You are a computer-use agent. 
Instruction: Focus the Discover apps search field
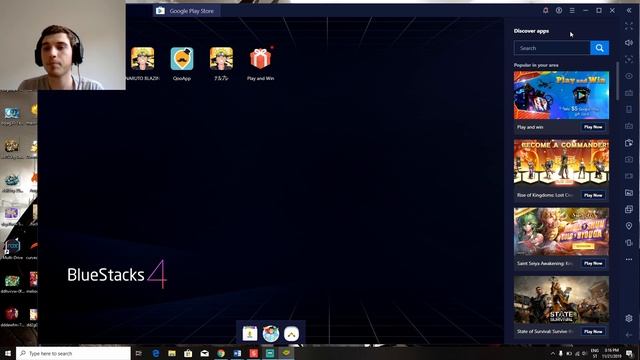(x=552, y=48)
